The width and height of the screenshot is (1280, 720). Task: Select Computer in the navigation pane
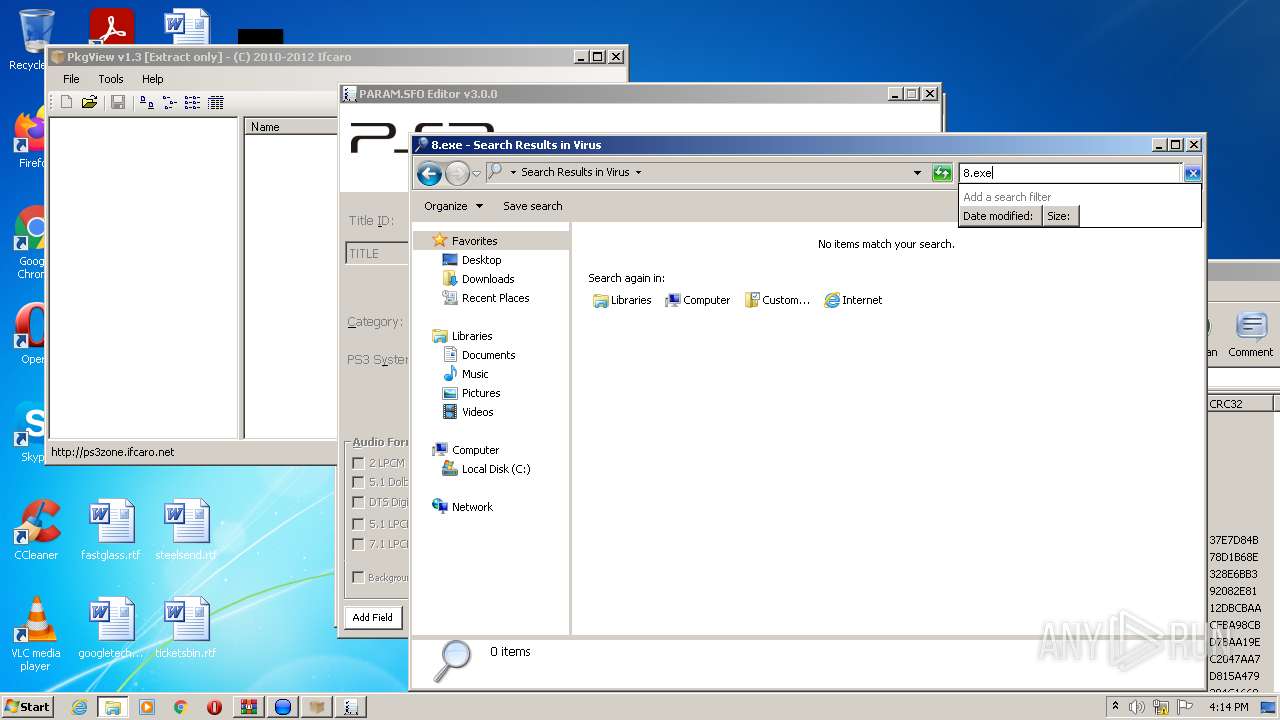click(x=475, y=450)
